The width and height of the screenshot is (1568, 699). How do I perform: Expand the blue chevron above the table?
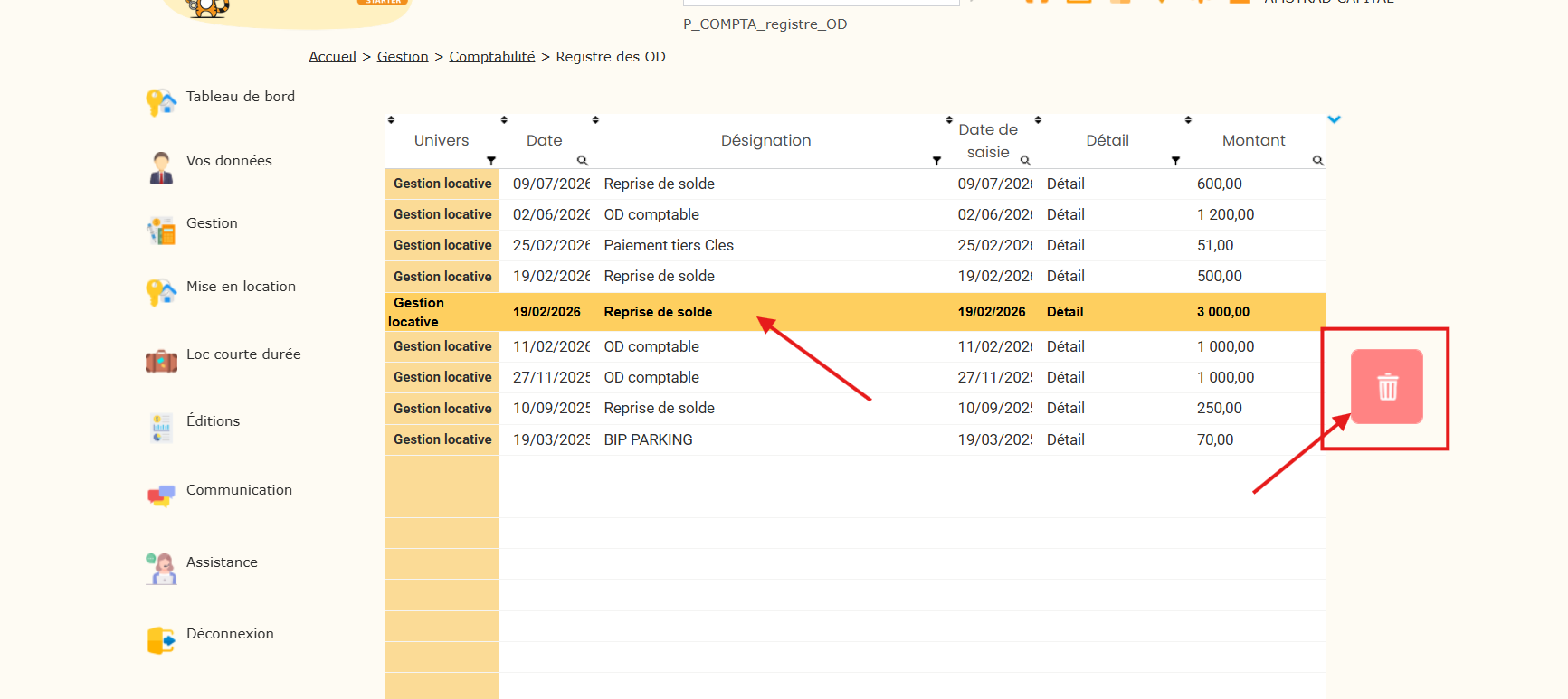1334,119
